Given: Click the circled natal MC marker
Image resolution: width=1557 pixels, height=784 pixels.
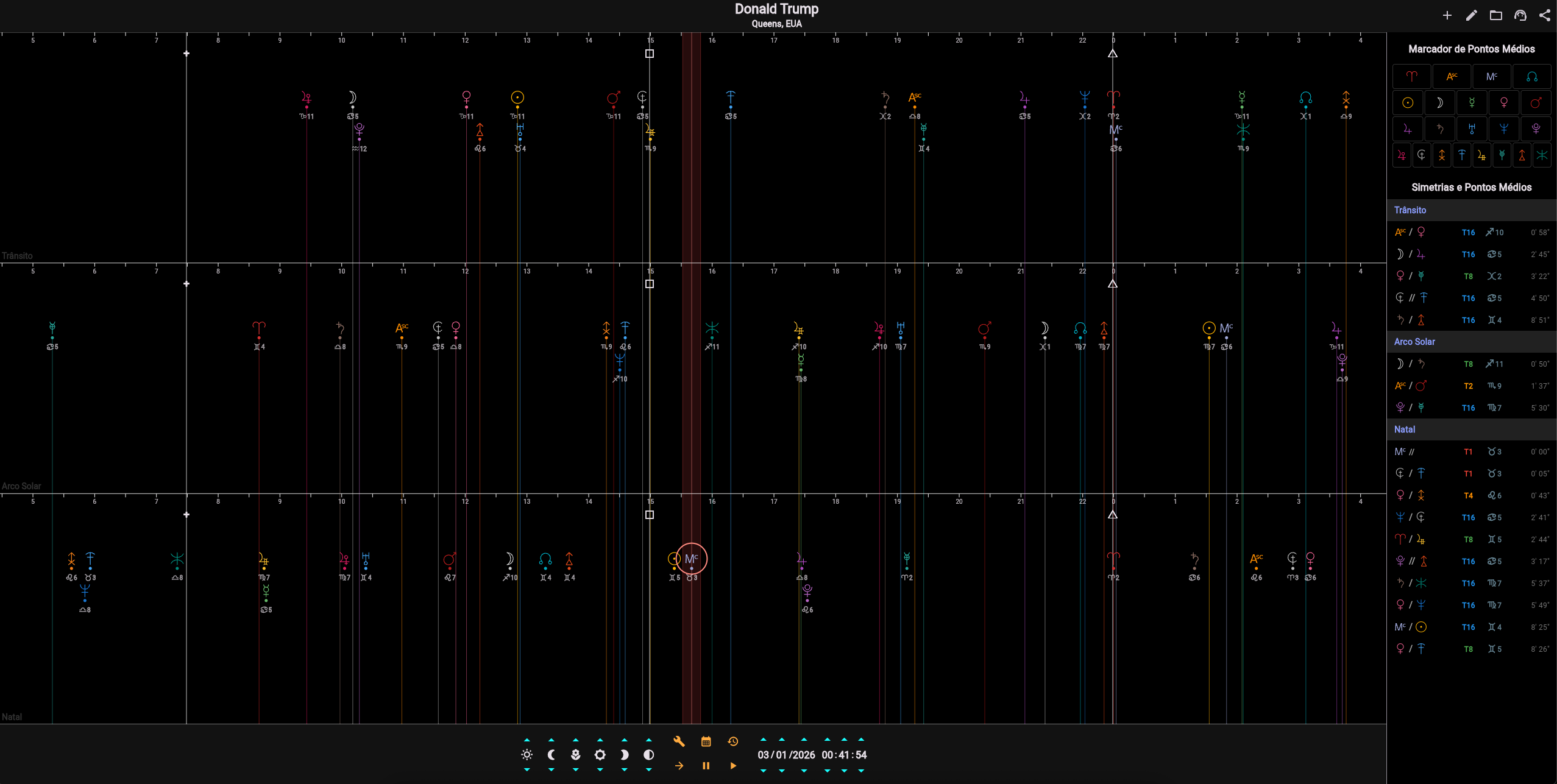Looking at the screenshot, I should pyautogui.click(x=691, y=559).
